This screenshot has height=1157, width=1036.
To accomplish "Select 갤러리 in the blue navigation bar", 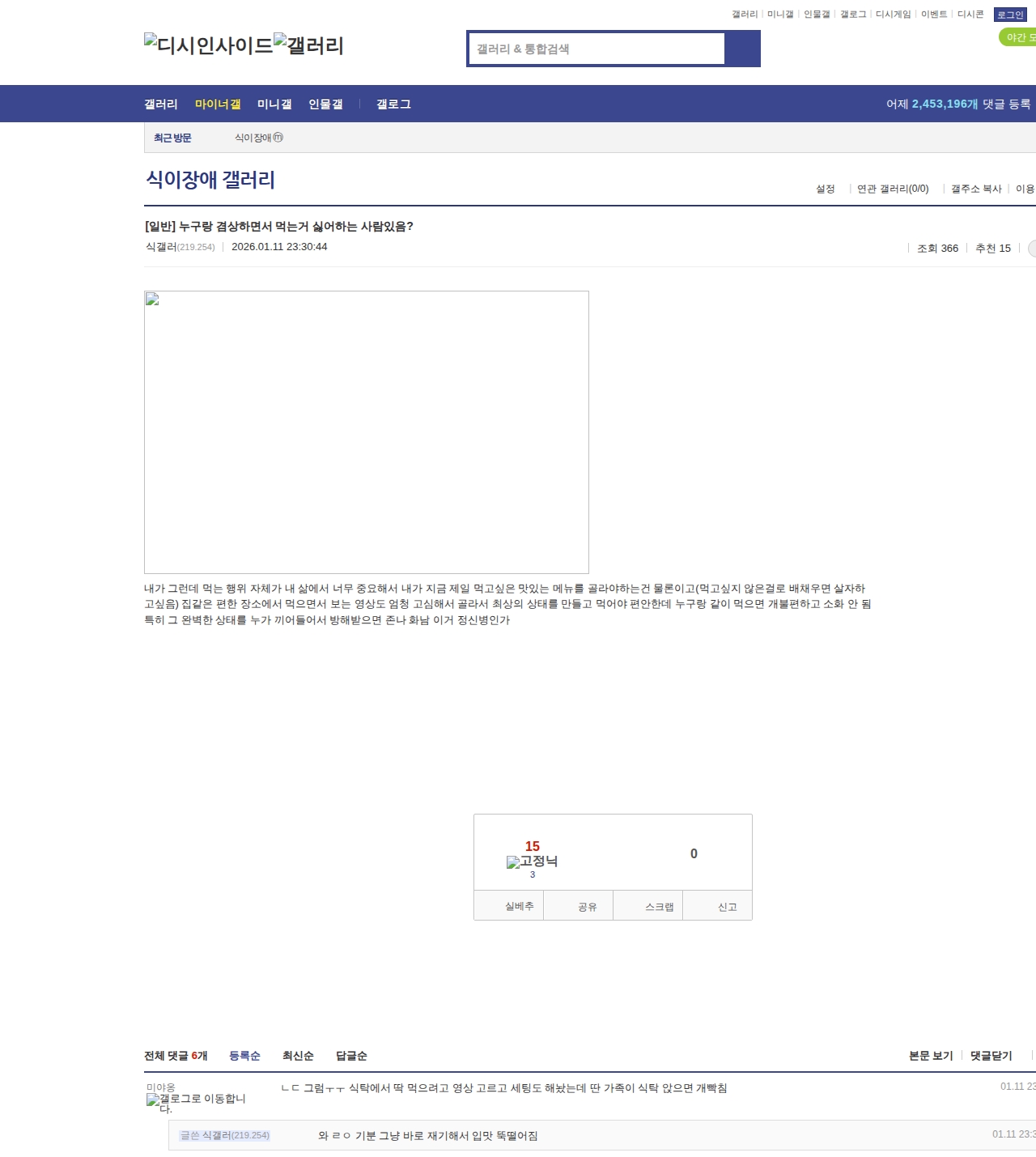I will [x=161, y=104].
